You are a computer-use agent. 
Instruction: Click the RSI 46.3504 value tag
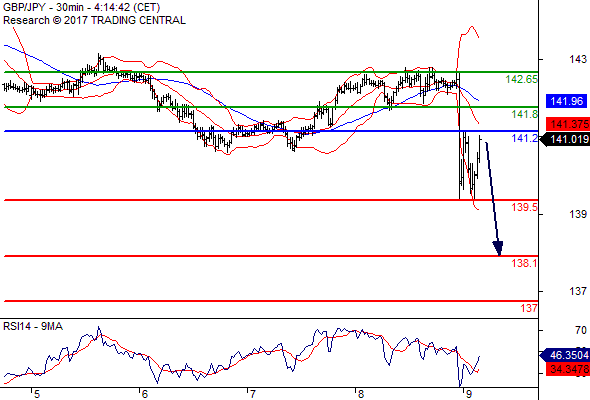coord(566,355)
